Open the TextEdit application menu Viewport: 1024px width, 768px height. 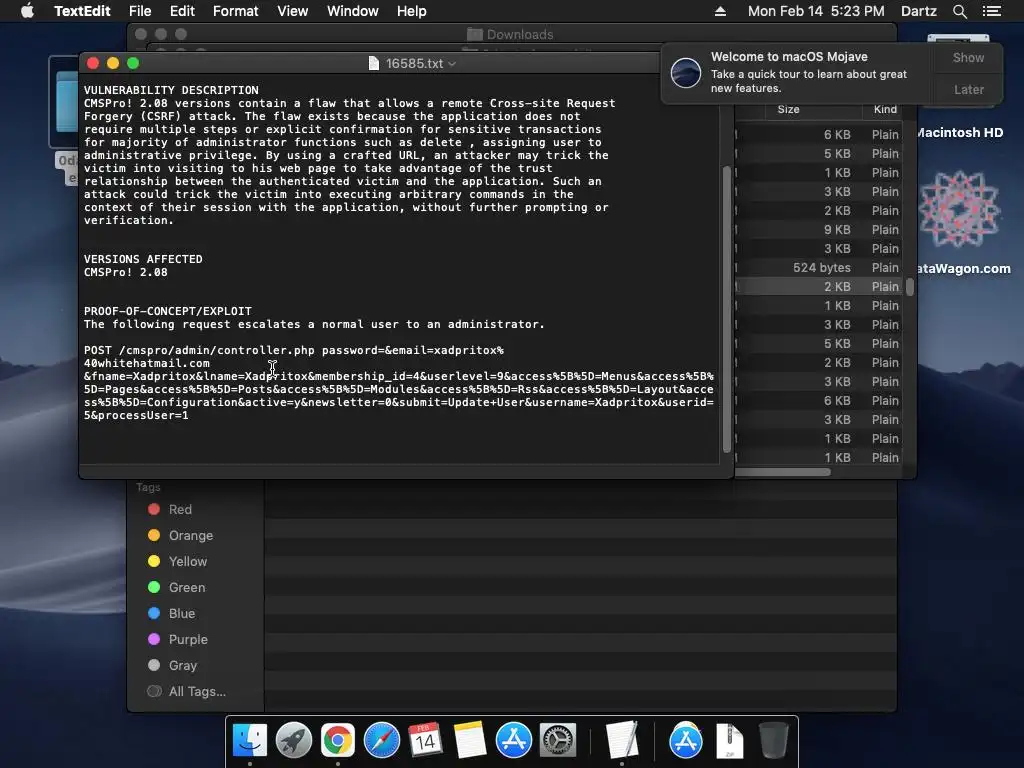82,11
